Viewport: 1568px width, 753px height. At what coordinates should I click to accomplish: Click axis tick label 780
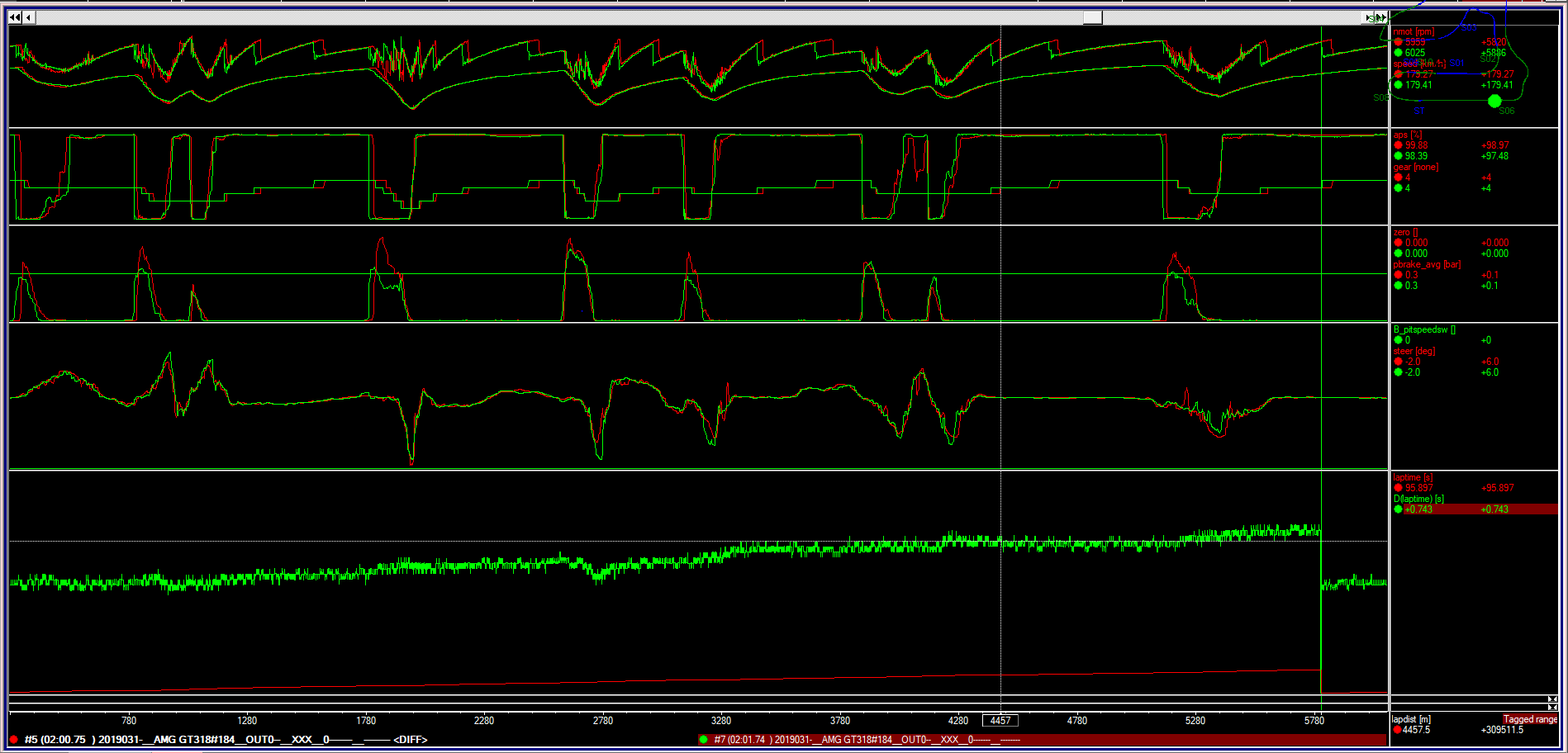(x=129, y=721)
